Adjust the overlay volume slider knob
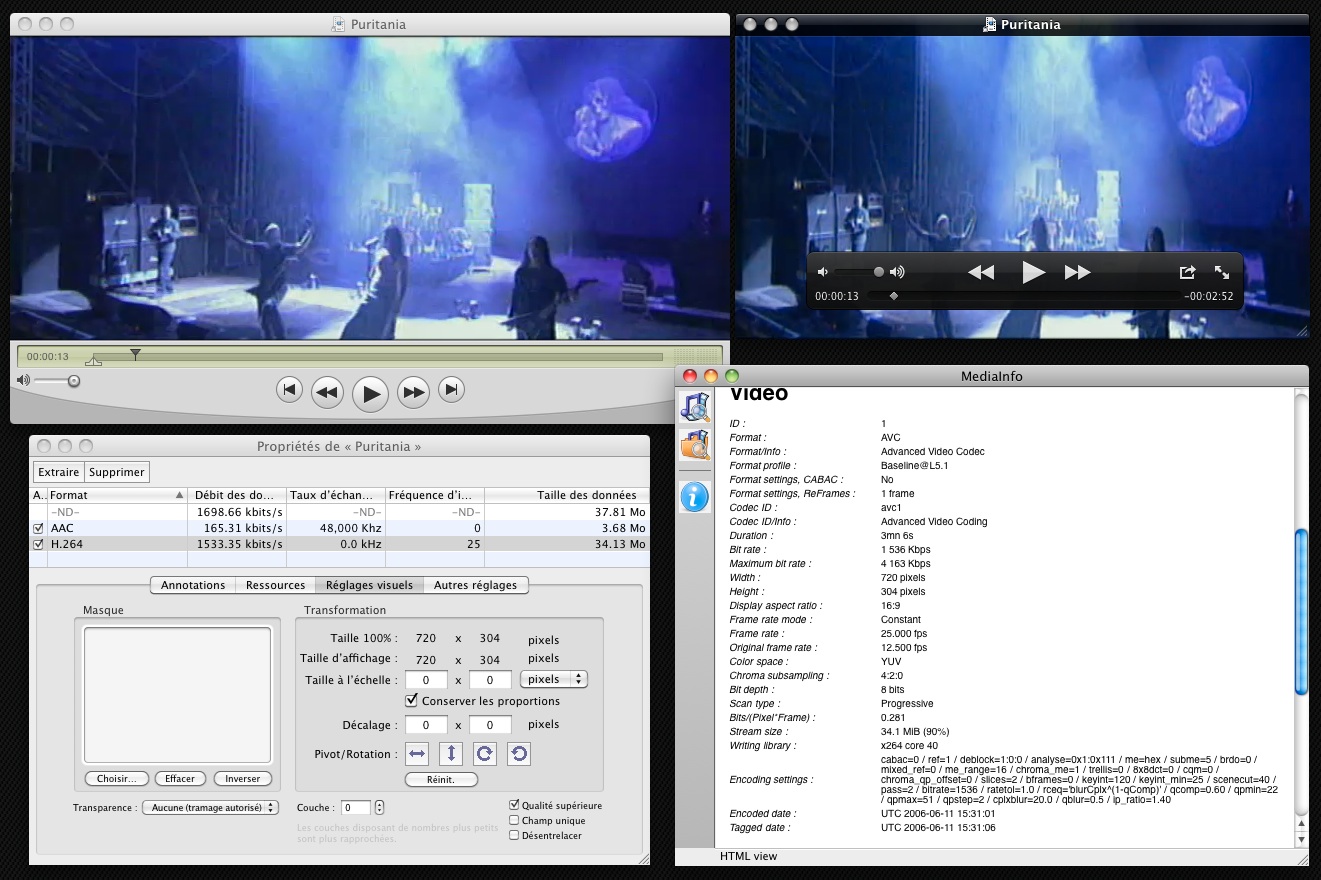 (x=879, y=272)
